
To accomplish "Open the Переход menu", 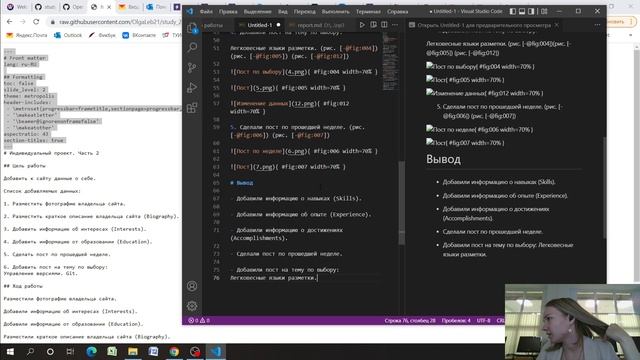I will pos(304,11).
